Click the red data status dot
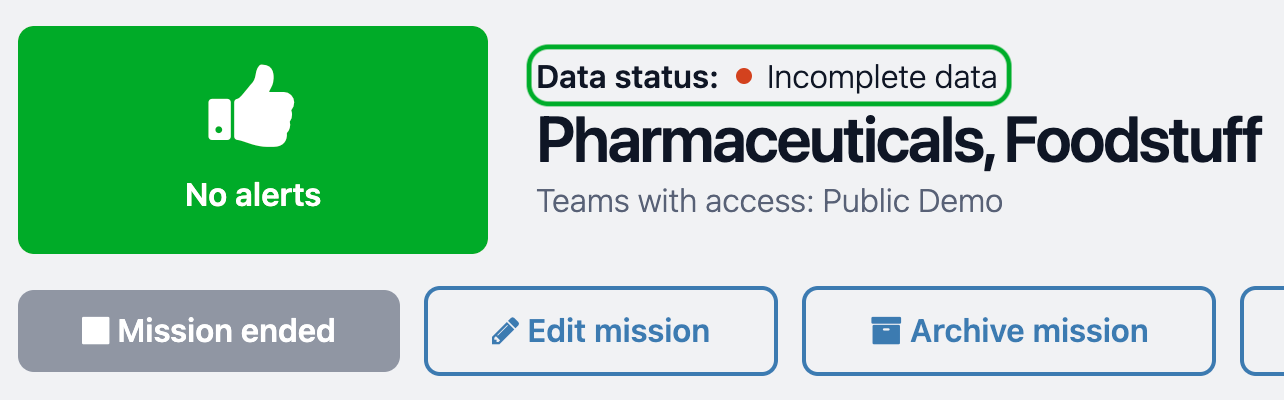Image resolution: width=1284 pixels, height=400 pixels. (743, 77)
